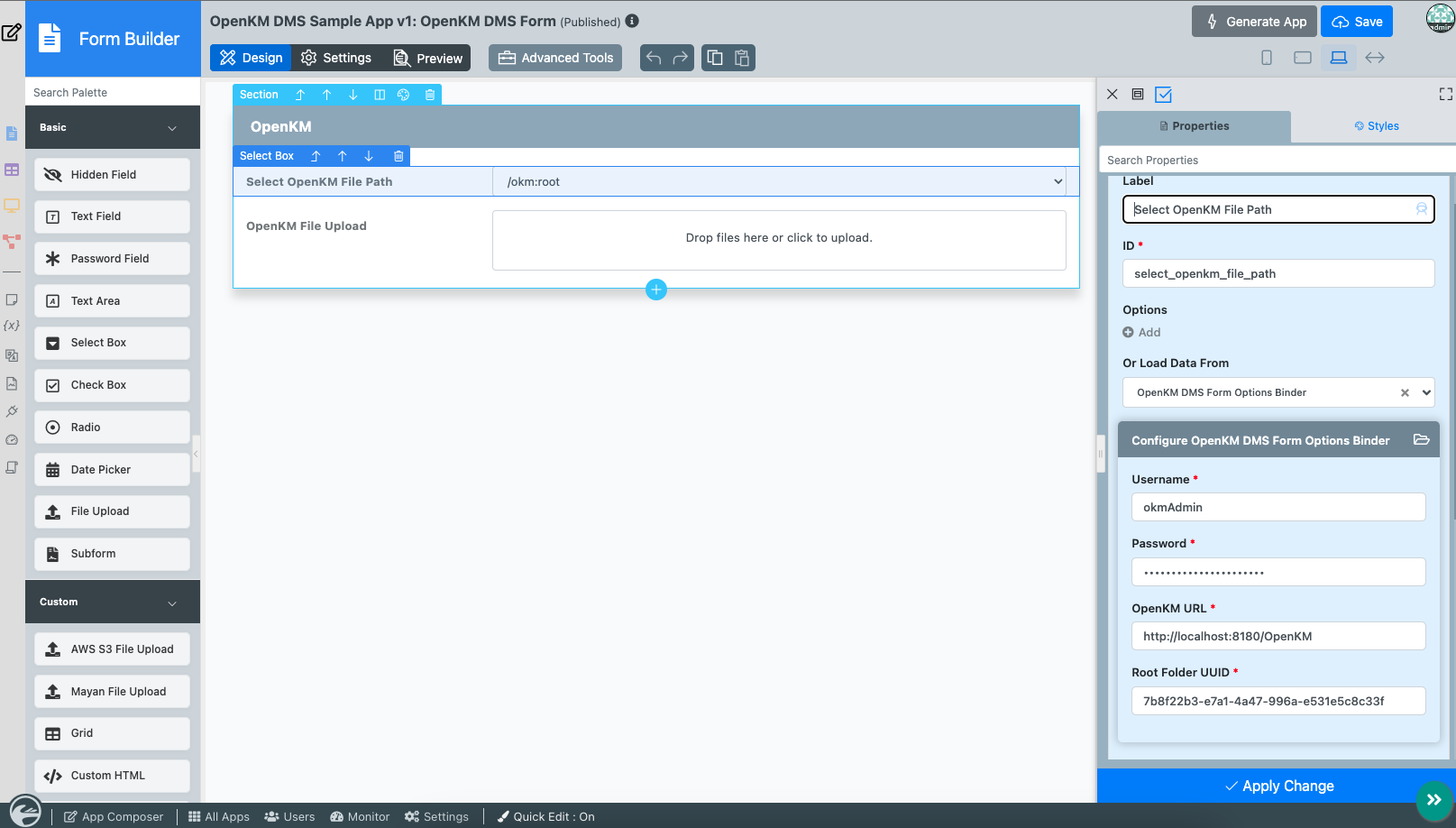Screen dimensions: 1456x828
Task: Switch to tablet device view
Action: pos(1302,58)
